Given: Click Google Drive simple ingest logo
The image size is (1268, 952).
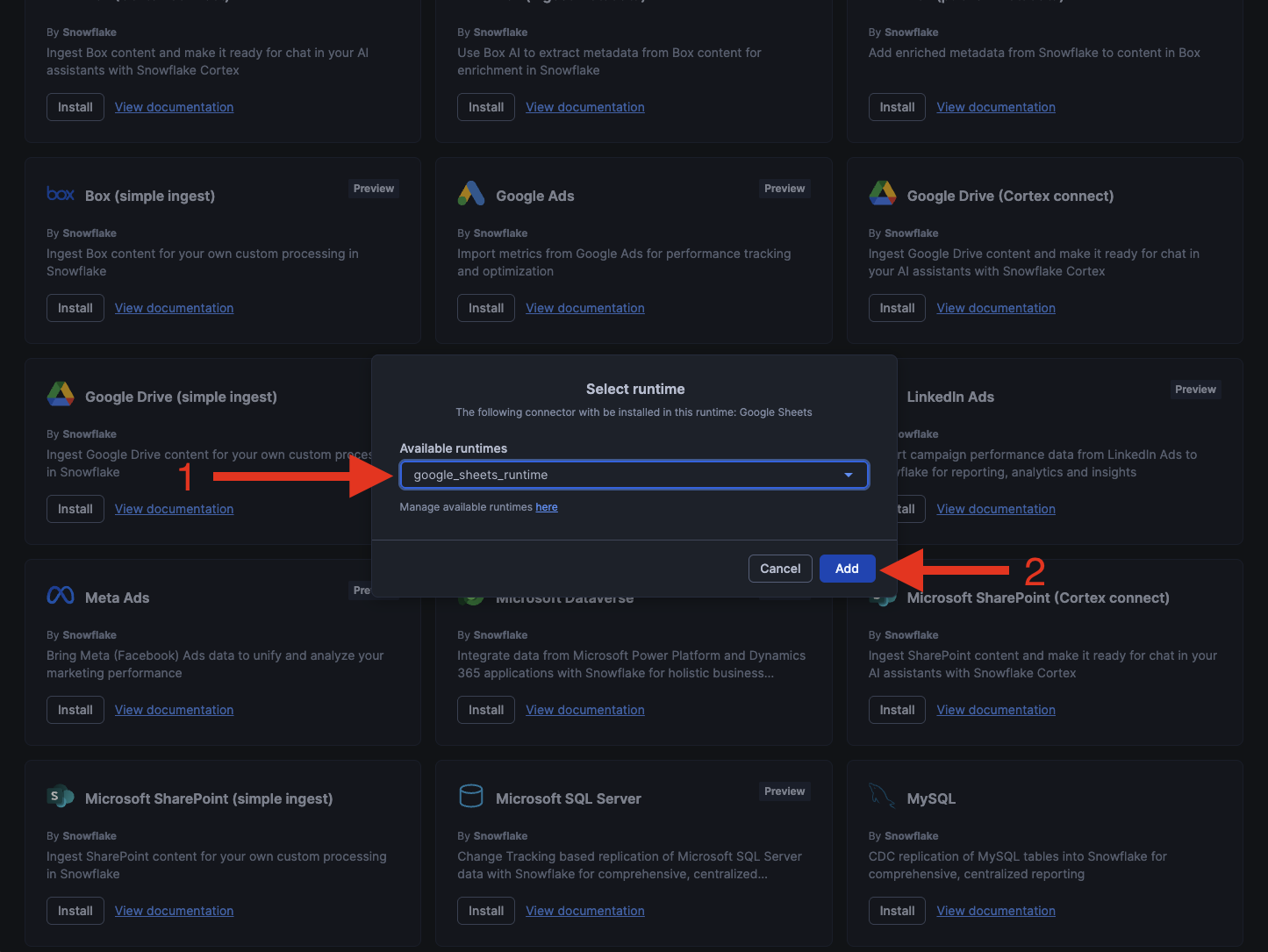Looking at the screenshot, I should pos(61,395).
